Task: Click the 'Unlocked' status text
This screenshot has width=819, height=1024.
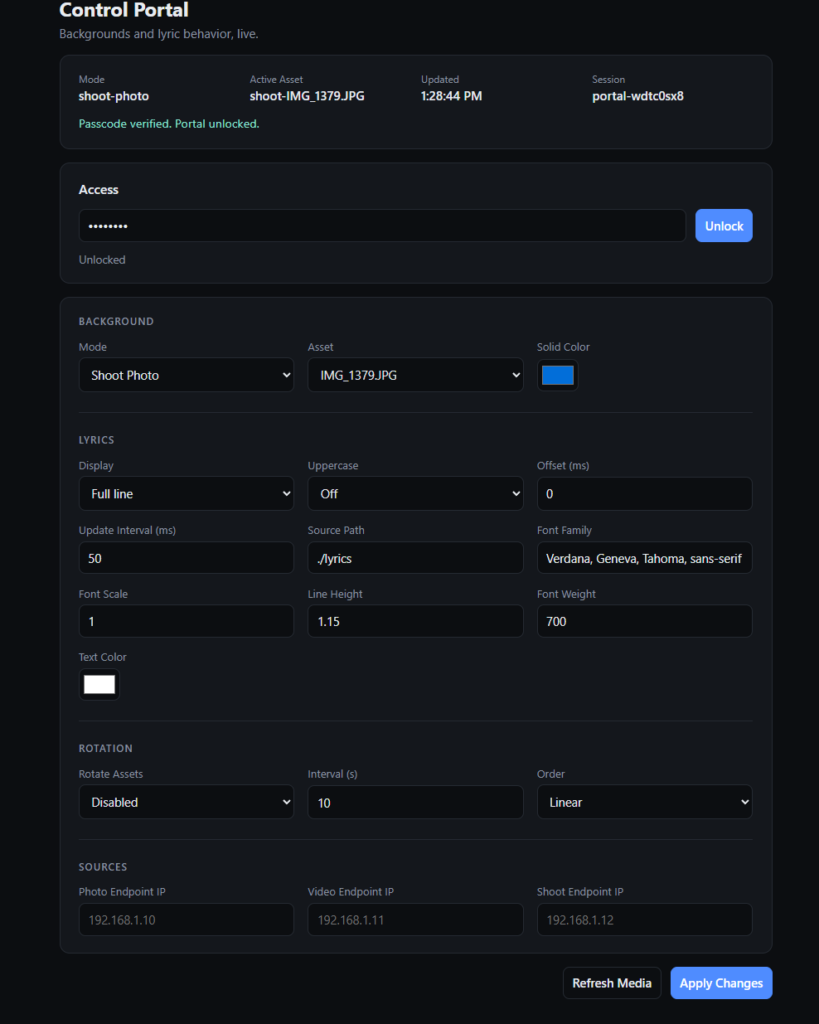Action: pos(102,259)
